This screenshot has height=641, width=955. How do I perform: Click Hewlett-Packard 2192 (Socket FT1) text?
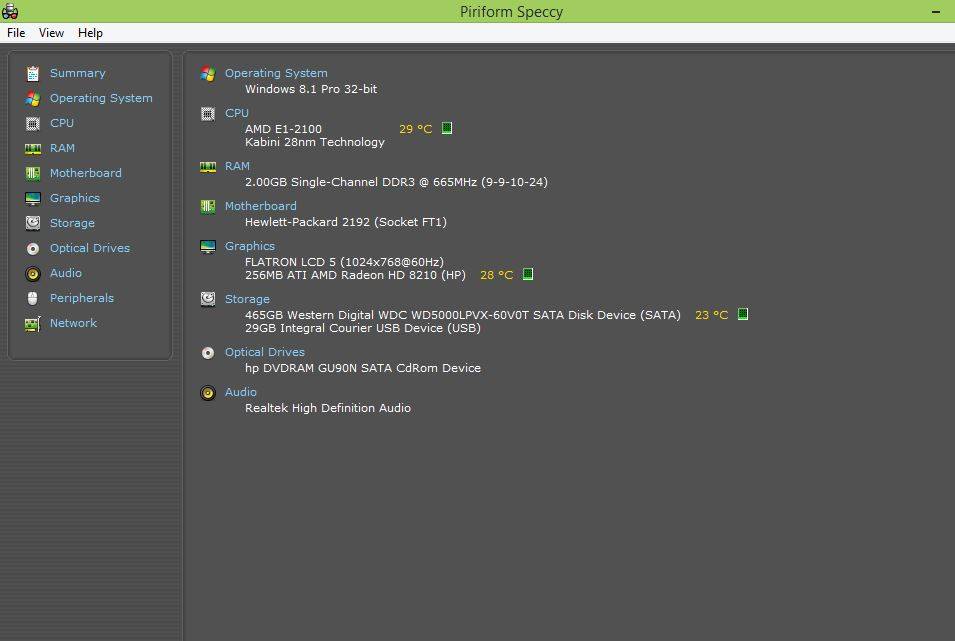[345, 222]
